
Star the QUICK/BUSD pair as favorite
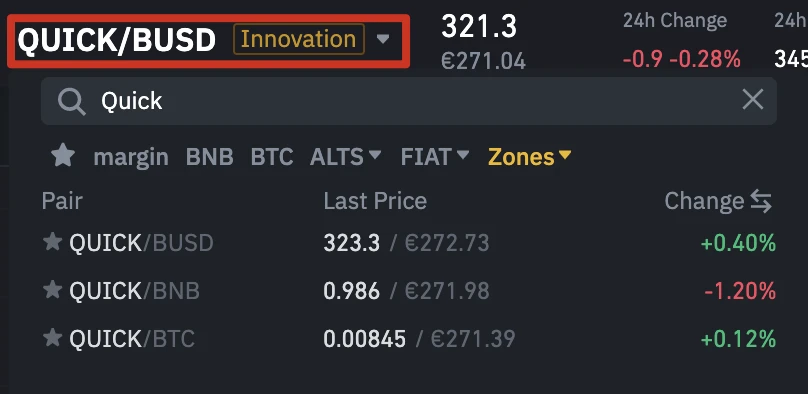tap(52, 242)
